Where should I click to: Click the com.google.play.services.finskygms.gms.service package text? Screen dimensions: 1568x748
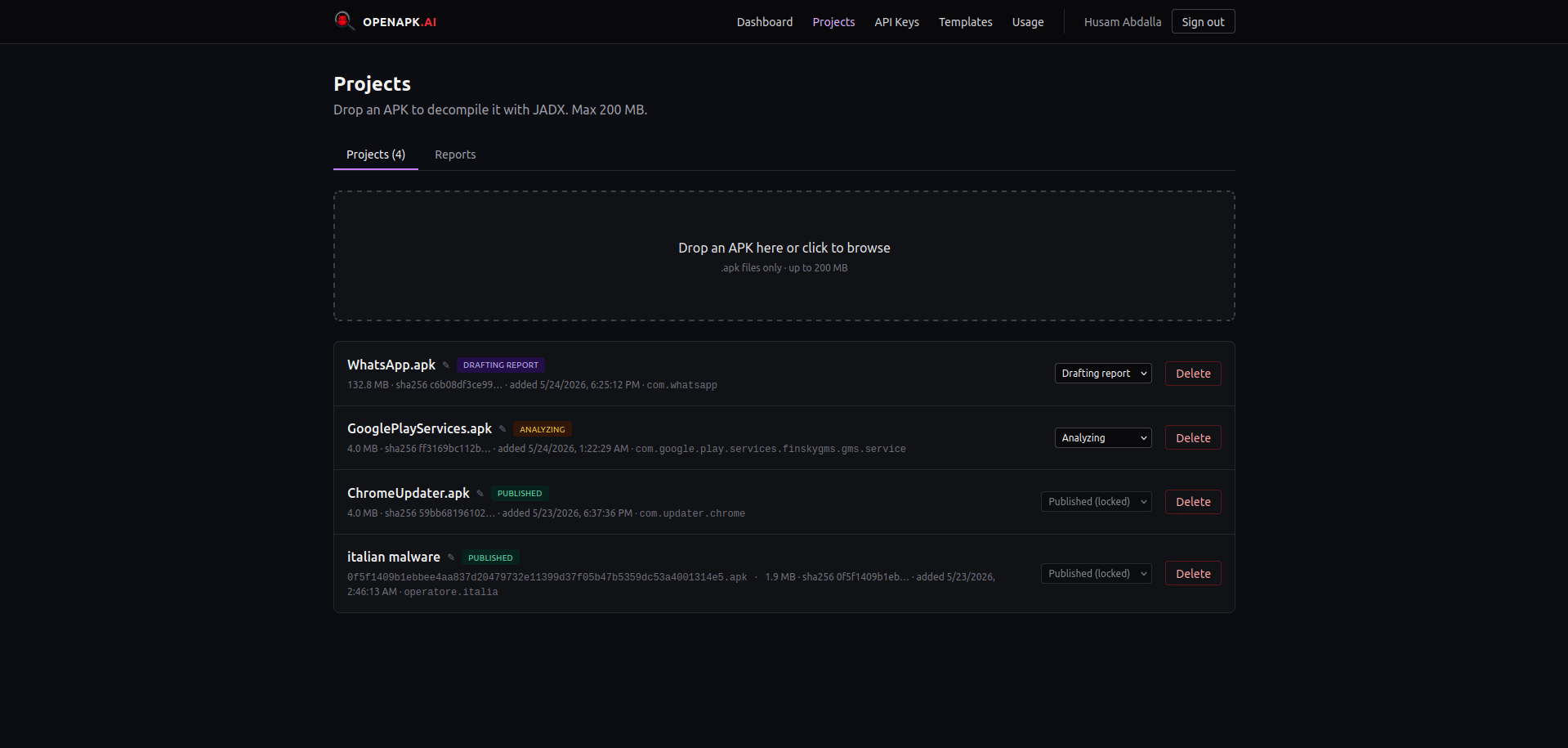(771, 449)
